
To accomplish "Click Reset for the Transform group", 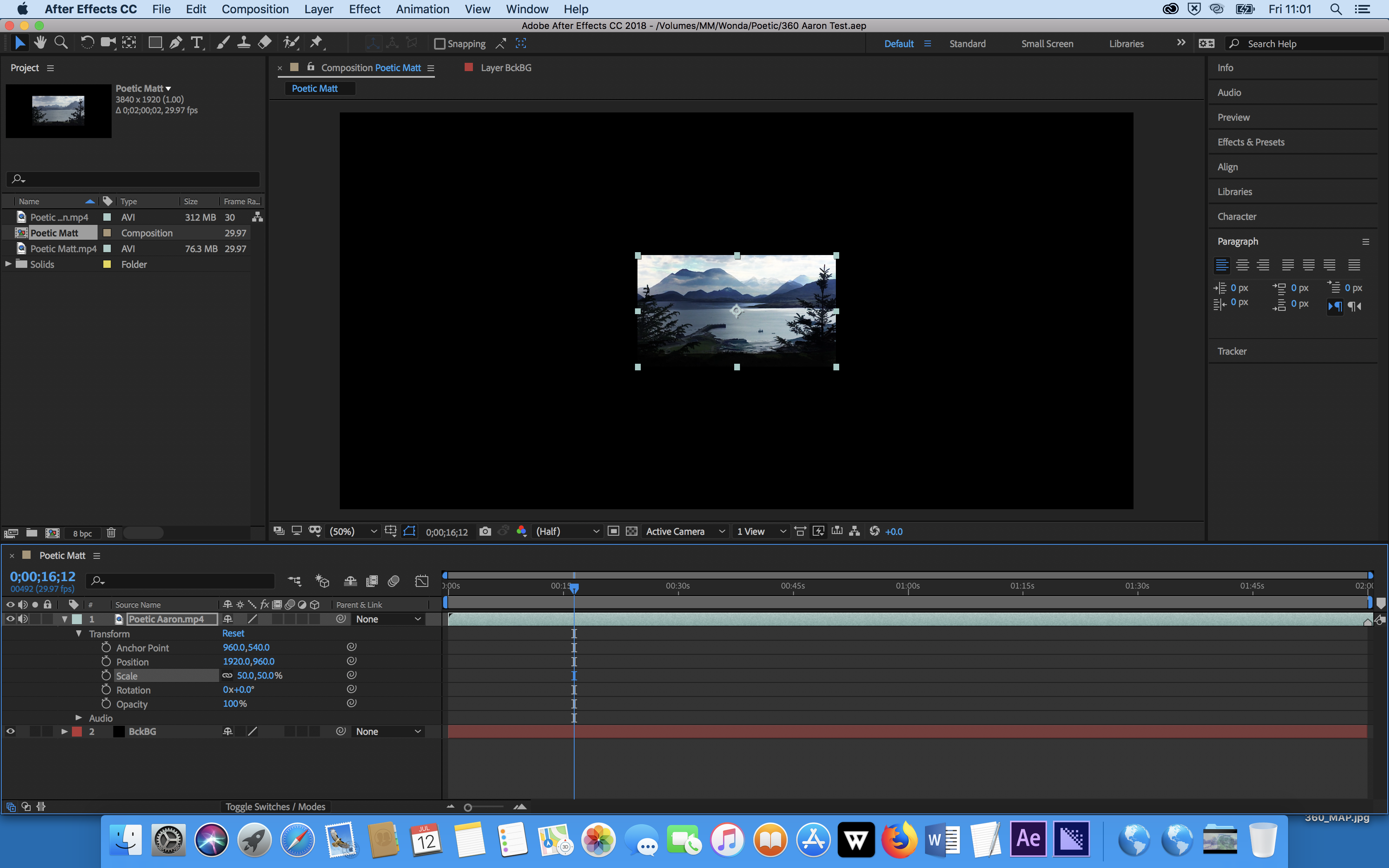I will 233,633.
